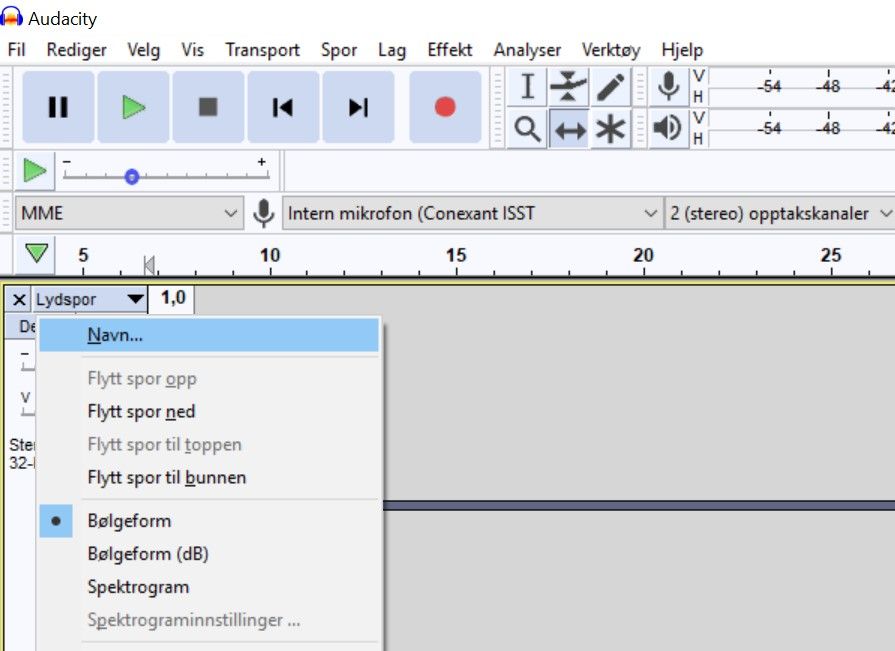Screen dimensions: 895x651
Task: Select the Time Shift tool
Action: point(567,128)
